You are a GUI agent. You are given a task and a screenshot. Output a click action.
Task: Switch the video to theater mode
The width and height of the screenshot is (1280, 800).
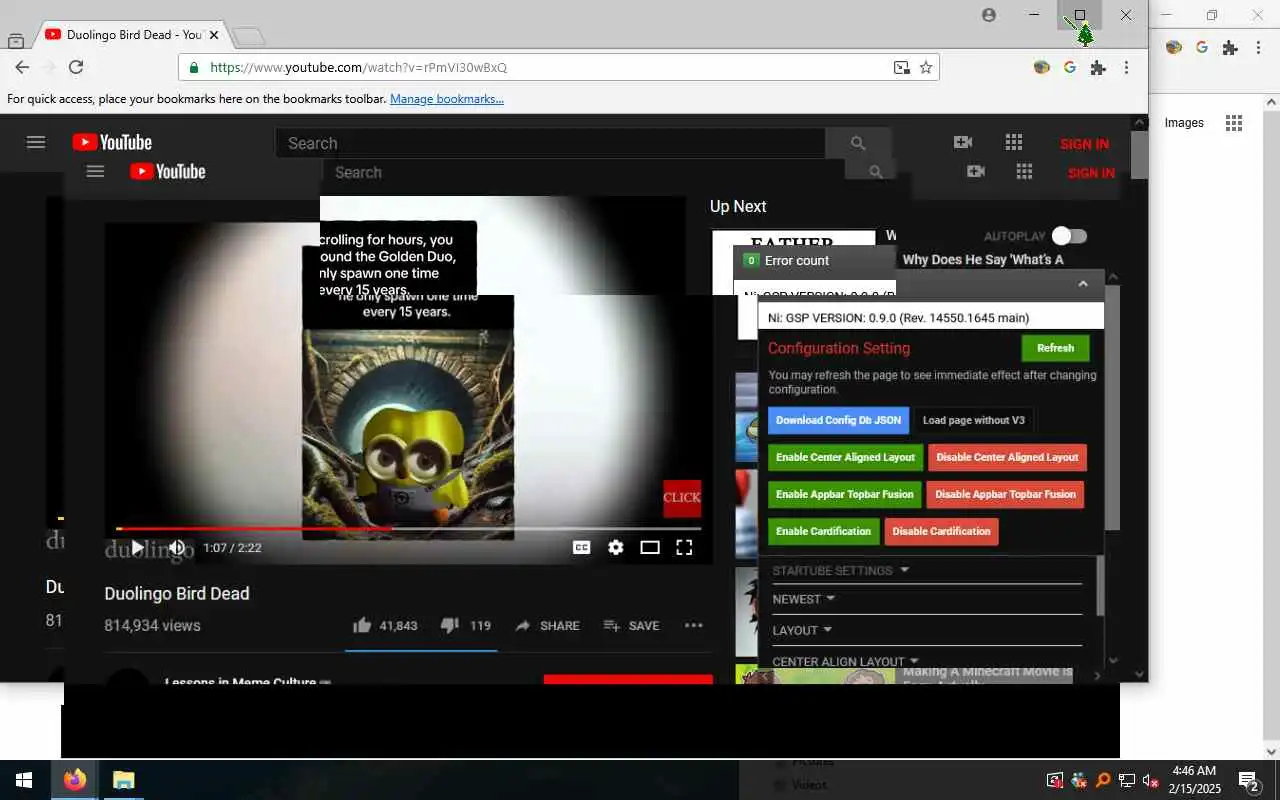(650, 547)
